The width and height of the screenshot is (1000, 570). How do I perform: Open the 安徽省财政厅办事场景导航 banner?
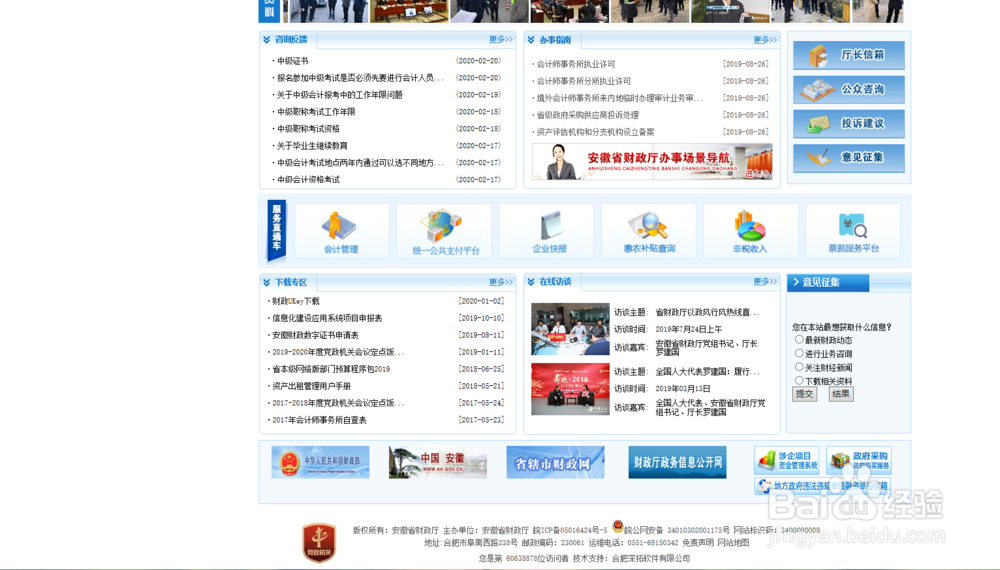(x=652, y=161)
